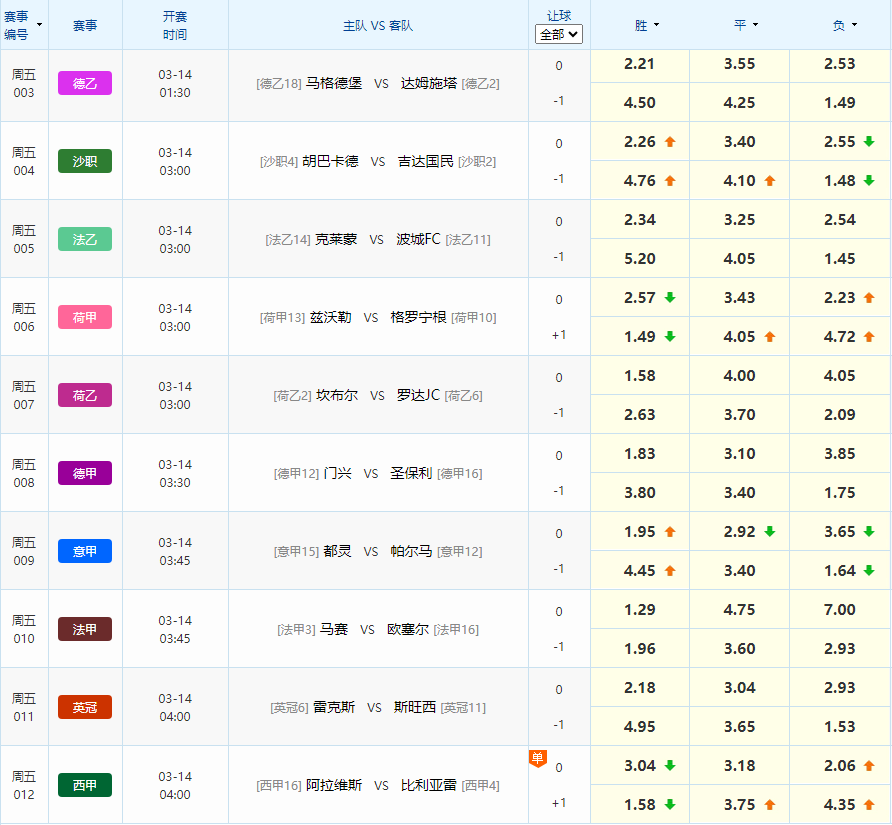Open the 负 column dropdown
892x825 pixels.
tap(852, 24)
